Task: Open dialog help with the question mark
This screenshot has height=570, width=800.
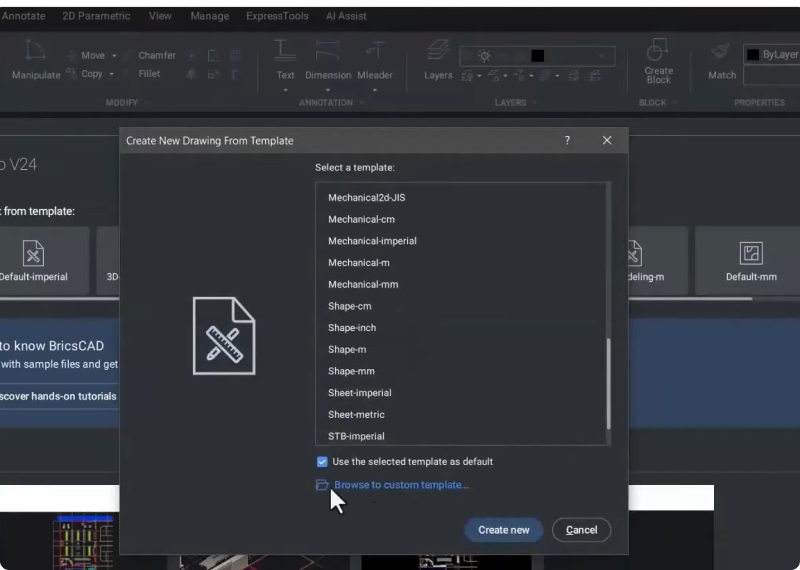Action: click(567, 140)
